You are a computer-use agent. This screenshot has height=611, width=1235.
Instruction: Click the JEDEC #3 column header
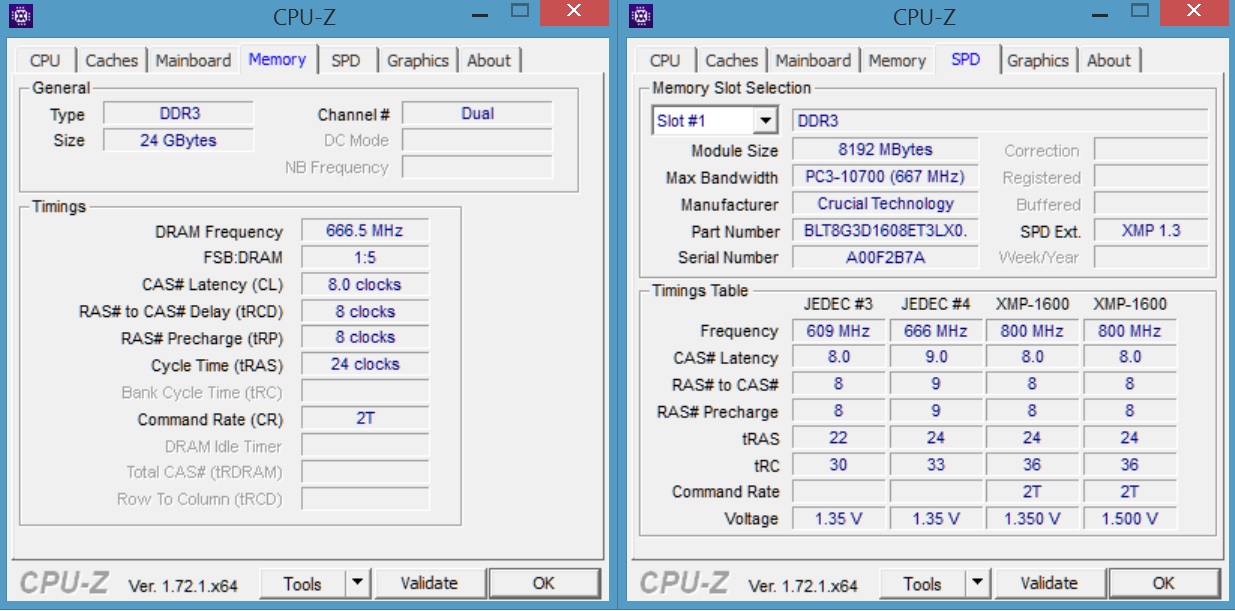837,304
